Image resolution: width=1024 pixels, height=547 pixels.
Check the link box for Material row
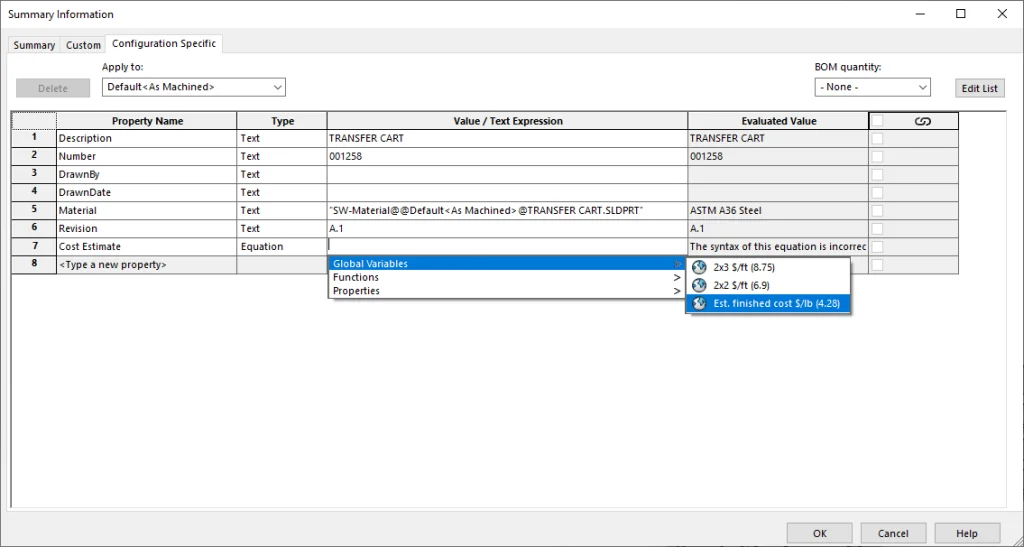(877, 211)
